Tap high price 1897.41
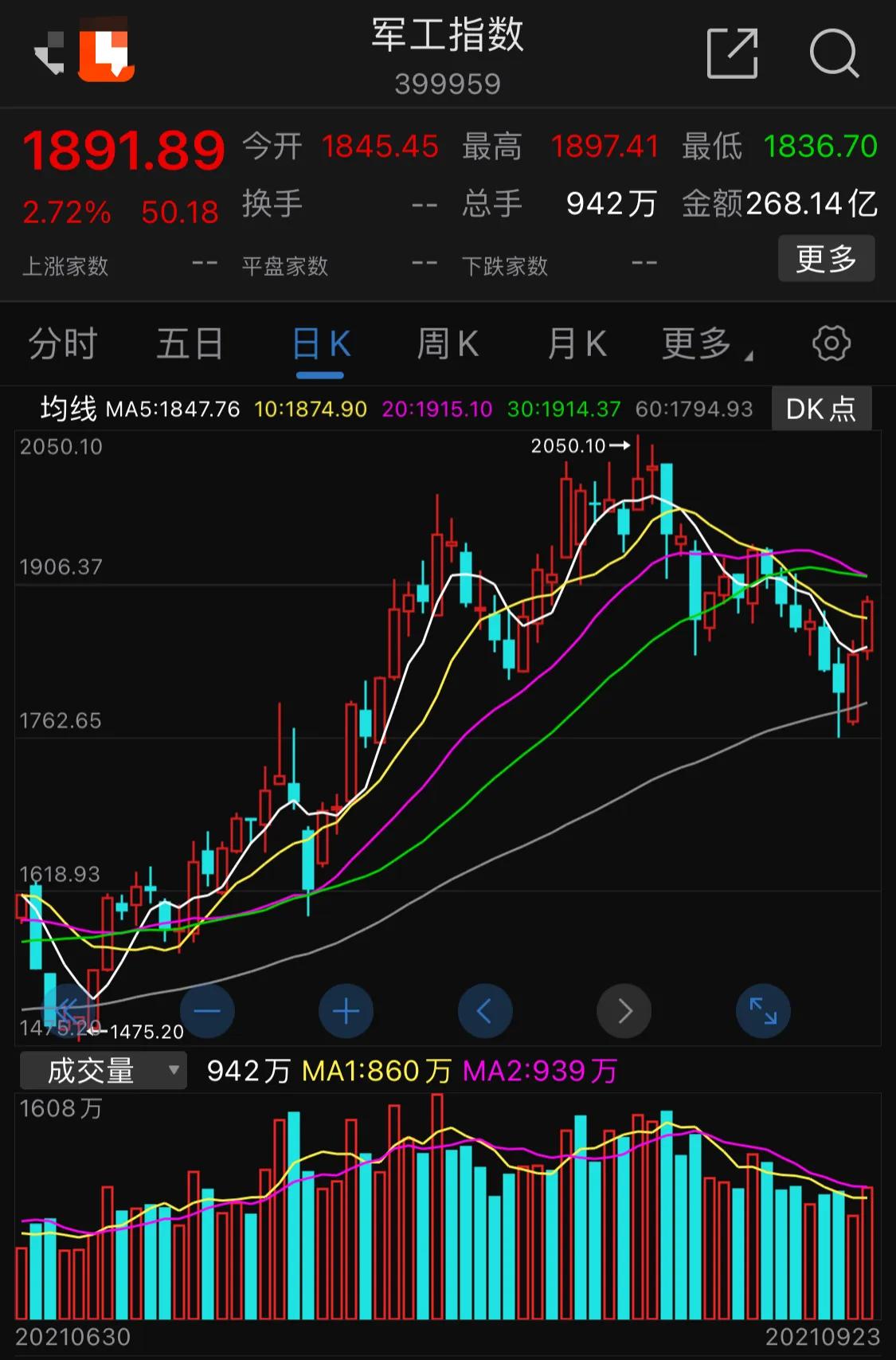Viewport: 896px width, 1360px height. pos(605,147)
